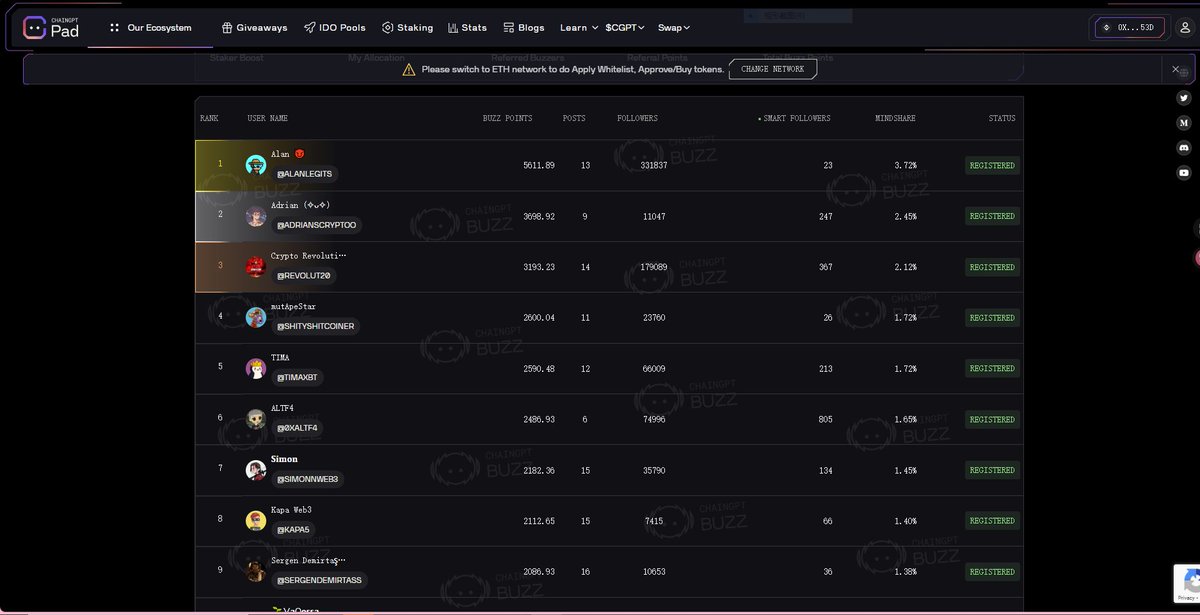
Task: Open the @TIMAXBT handle link
Action: click(297, 377)
